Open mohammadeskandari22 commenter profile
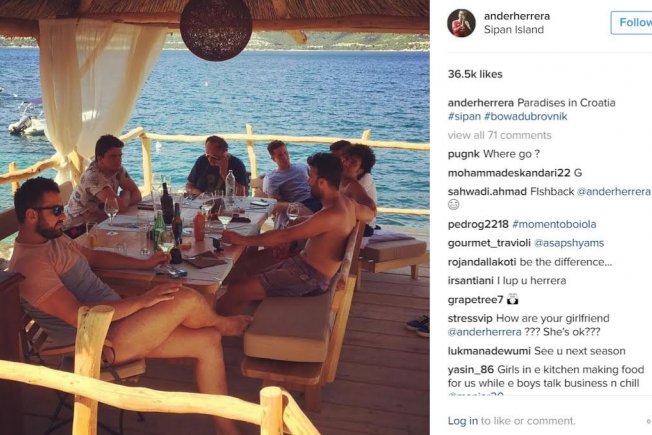This screenshot has height=435, width=652. click(509, 173)
